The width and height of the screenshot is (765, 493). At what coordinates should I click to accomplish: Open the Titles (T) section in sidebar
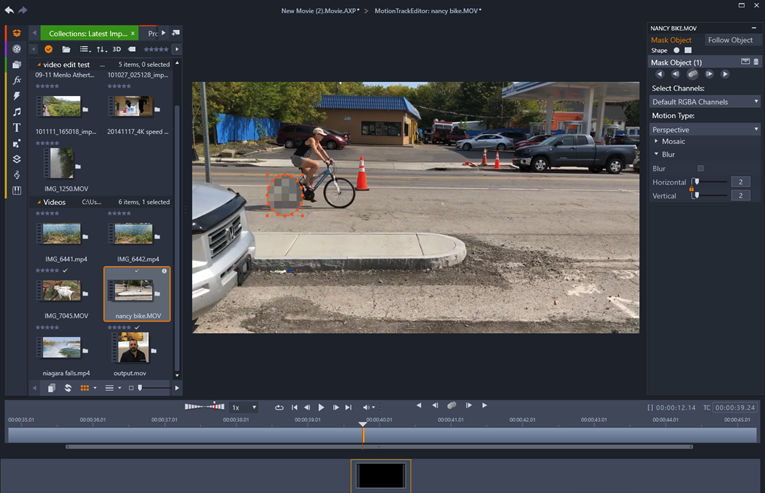click(x=17, y=127)
